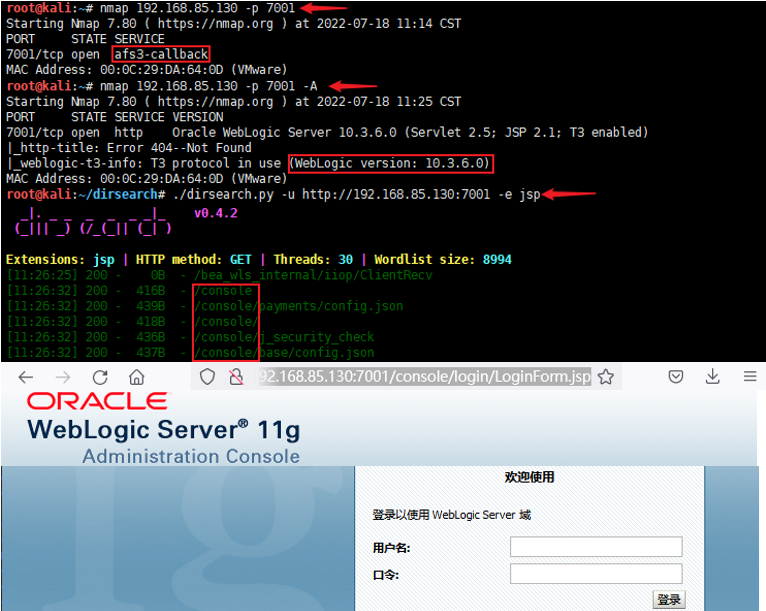Reload the page with the refresh icon

coord(100,377)
